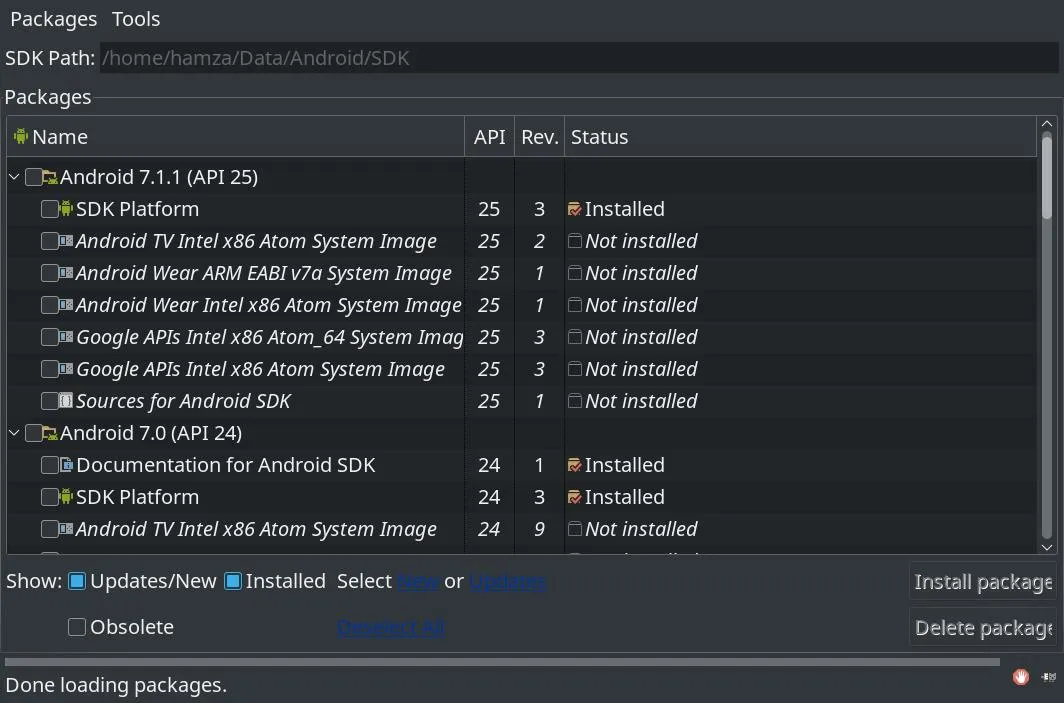The height and width of the screenshot is (703, 1064).
Task: Click the Android TV API 25 system image icon
Action: 67,241
